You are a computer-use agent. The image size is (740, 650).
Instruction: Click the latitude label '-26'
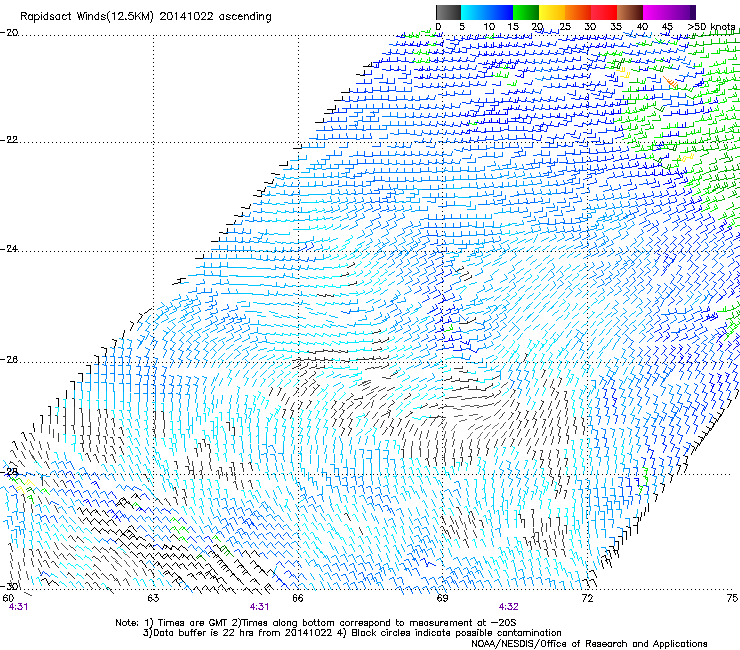click(9, 360)
